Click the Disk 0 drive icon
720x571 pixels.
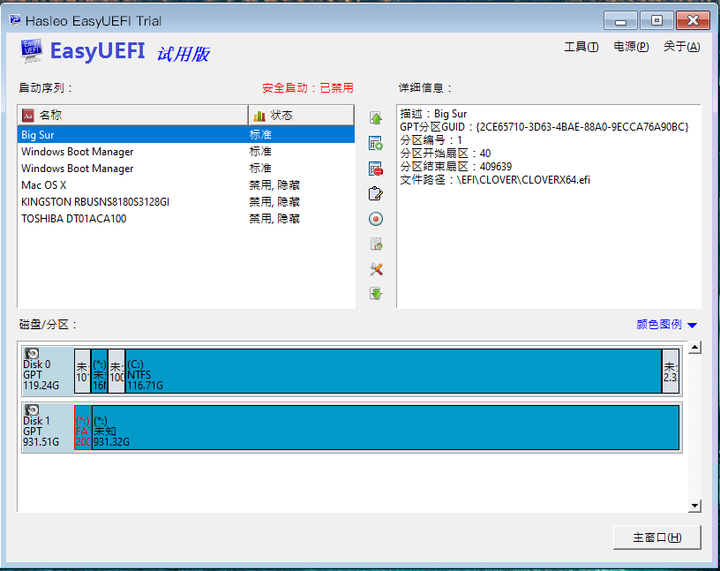[x=32, y=353]
